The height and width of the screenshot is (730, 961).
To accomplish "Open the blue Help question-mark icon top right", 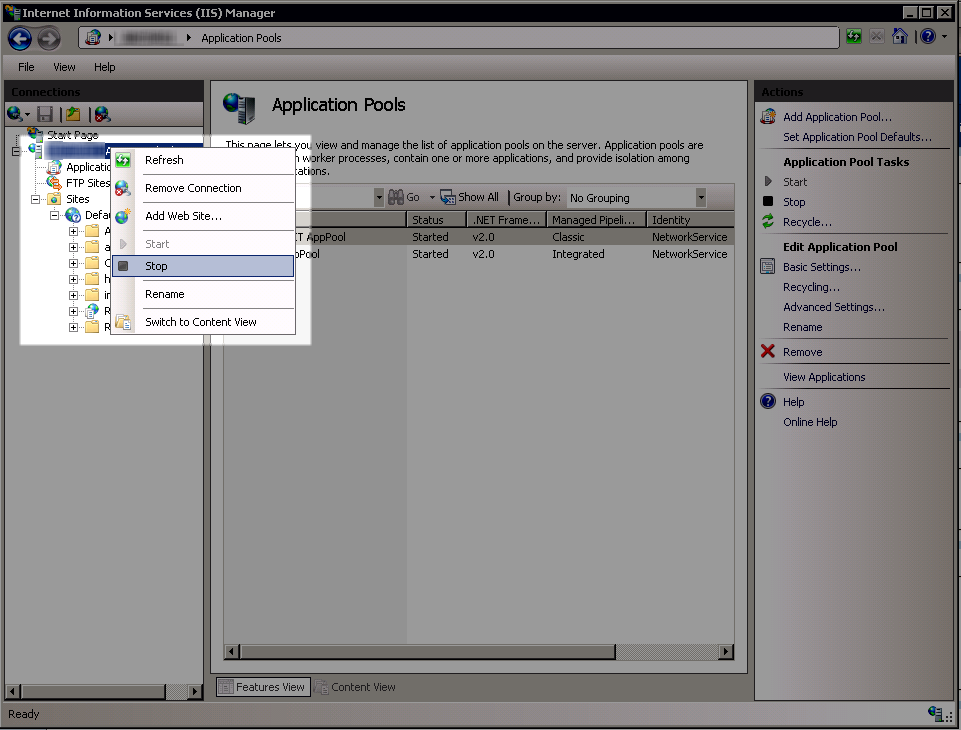I will pyautogui.click(x=928, y=37).
